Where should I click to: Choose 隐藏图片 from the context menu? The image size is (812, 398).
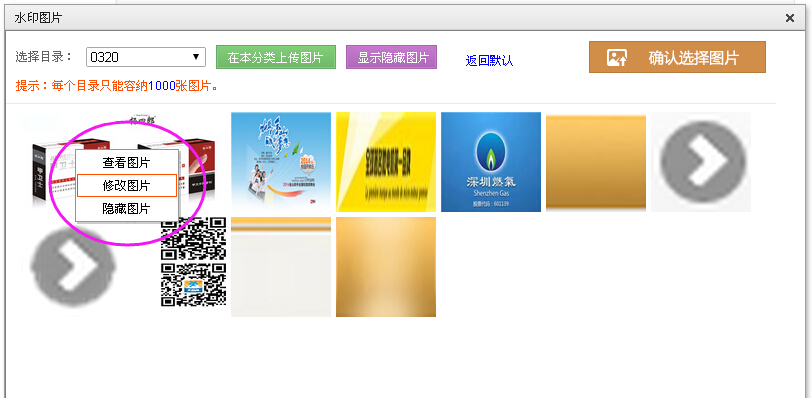[126, 209]
